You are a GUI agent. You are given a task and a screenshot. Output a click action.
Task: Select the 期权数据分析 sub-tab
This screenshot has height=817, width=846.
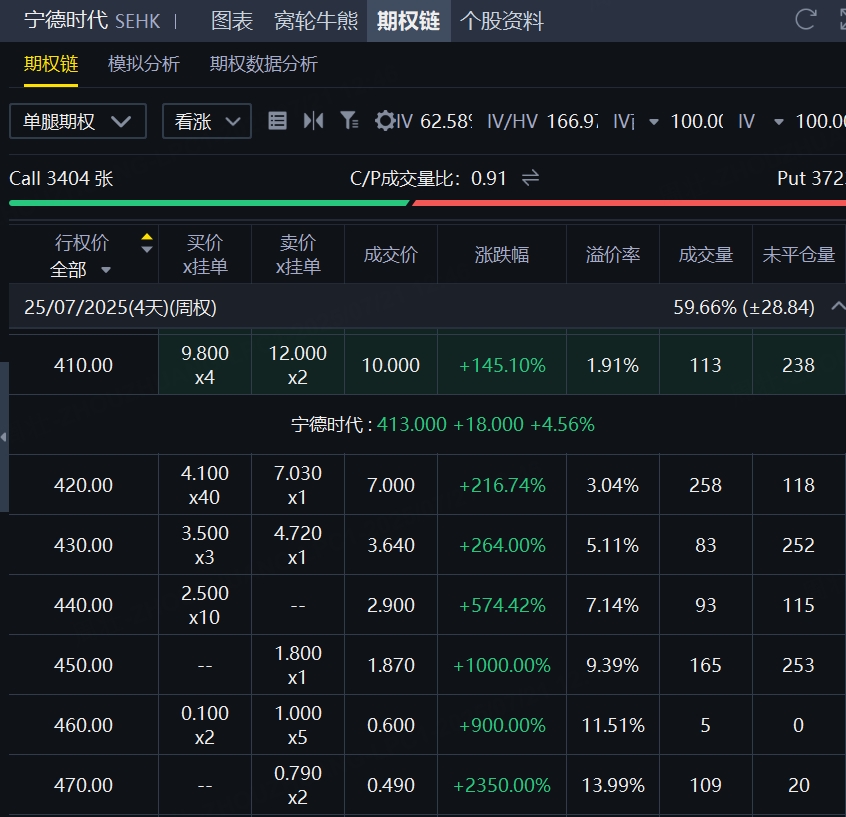(x=264, y=64)
